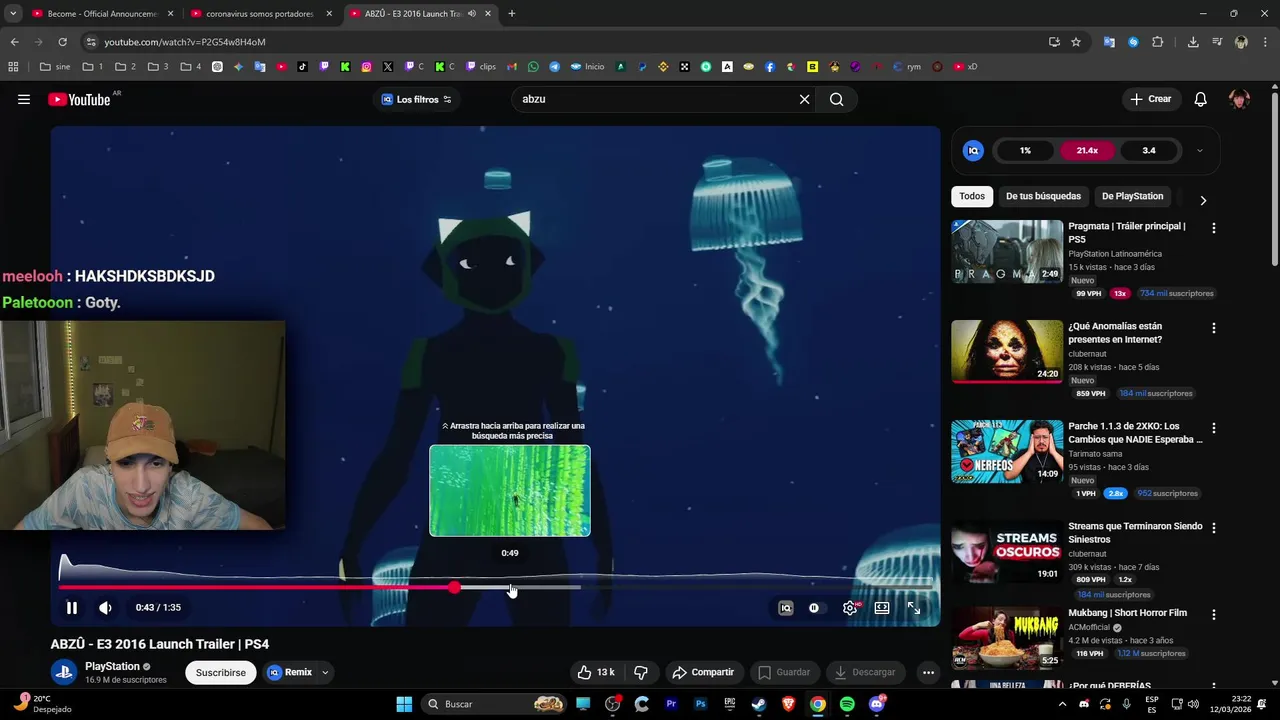Screen dimensions: 1280x720
Task: Open video settings gear in the player
Action: 850,608
